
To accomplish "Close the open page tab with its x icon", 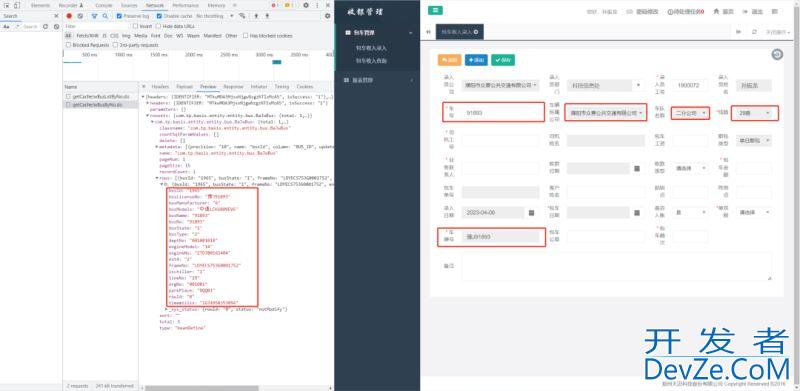I will point(476,32).
